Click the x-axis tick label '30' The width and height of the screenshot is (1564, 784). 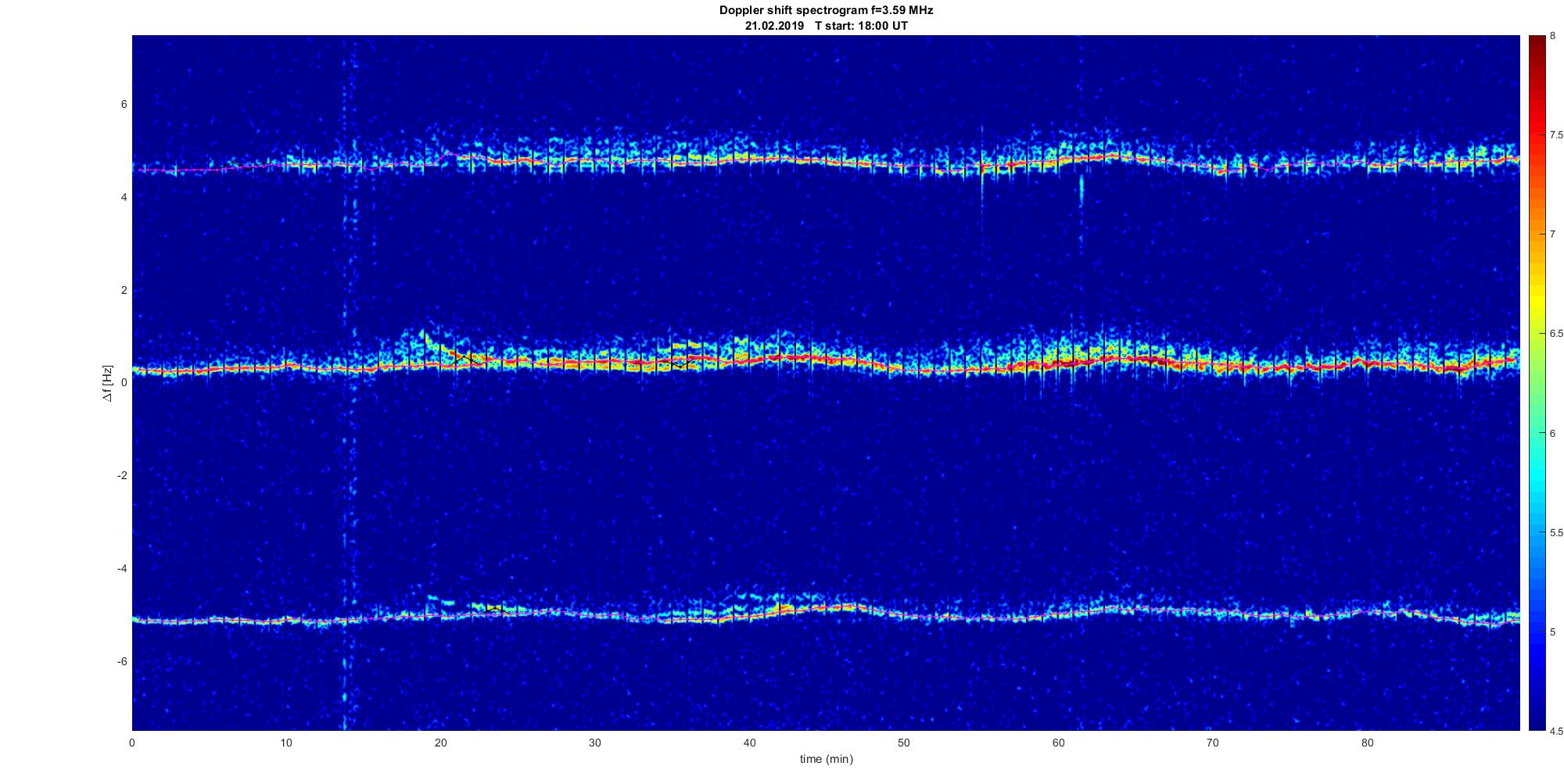click(x=595, y=743)
